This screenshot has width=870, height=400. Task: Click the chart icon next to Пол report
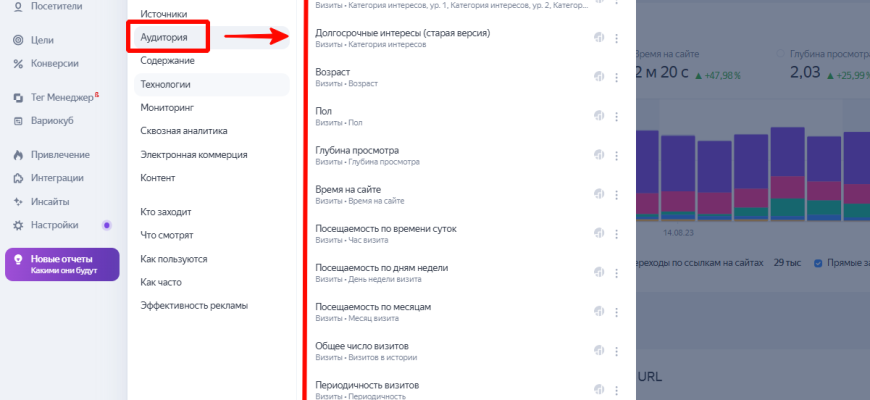[598, 116]
